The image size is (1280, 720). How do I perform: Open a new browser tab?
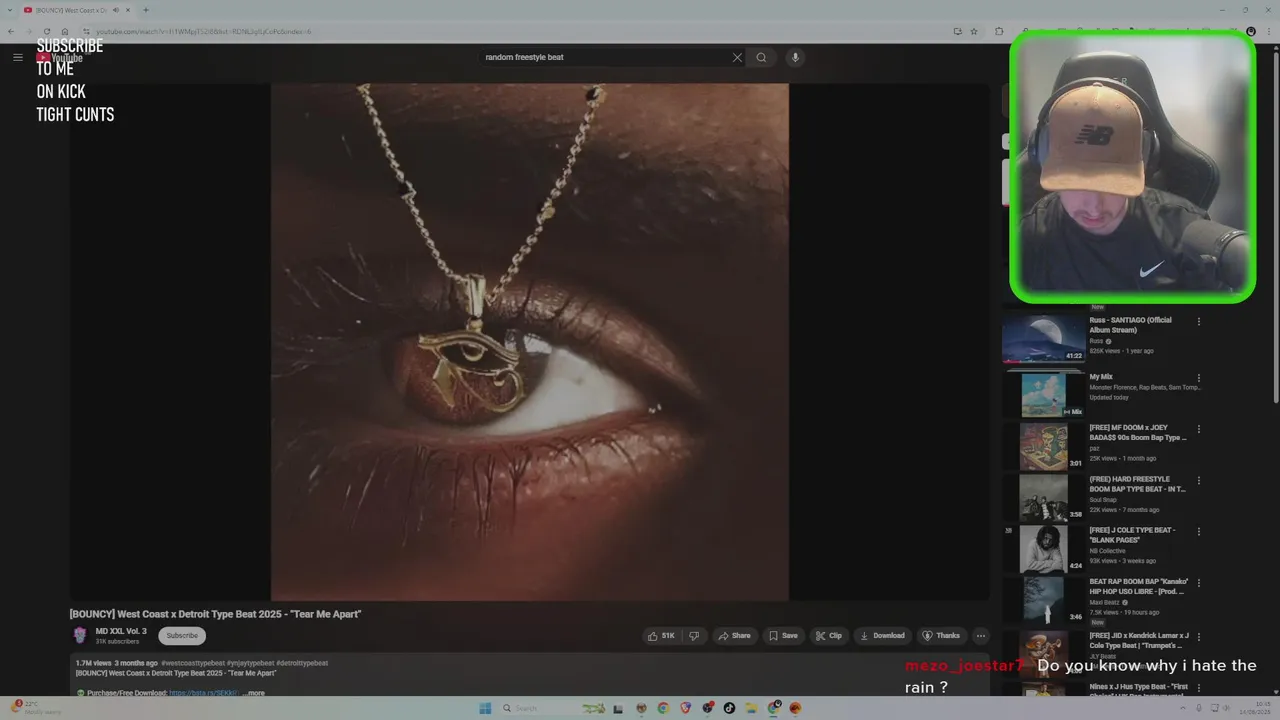point(145,10)
